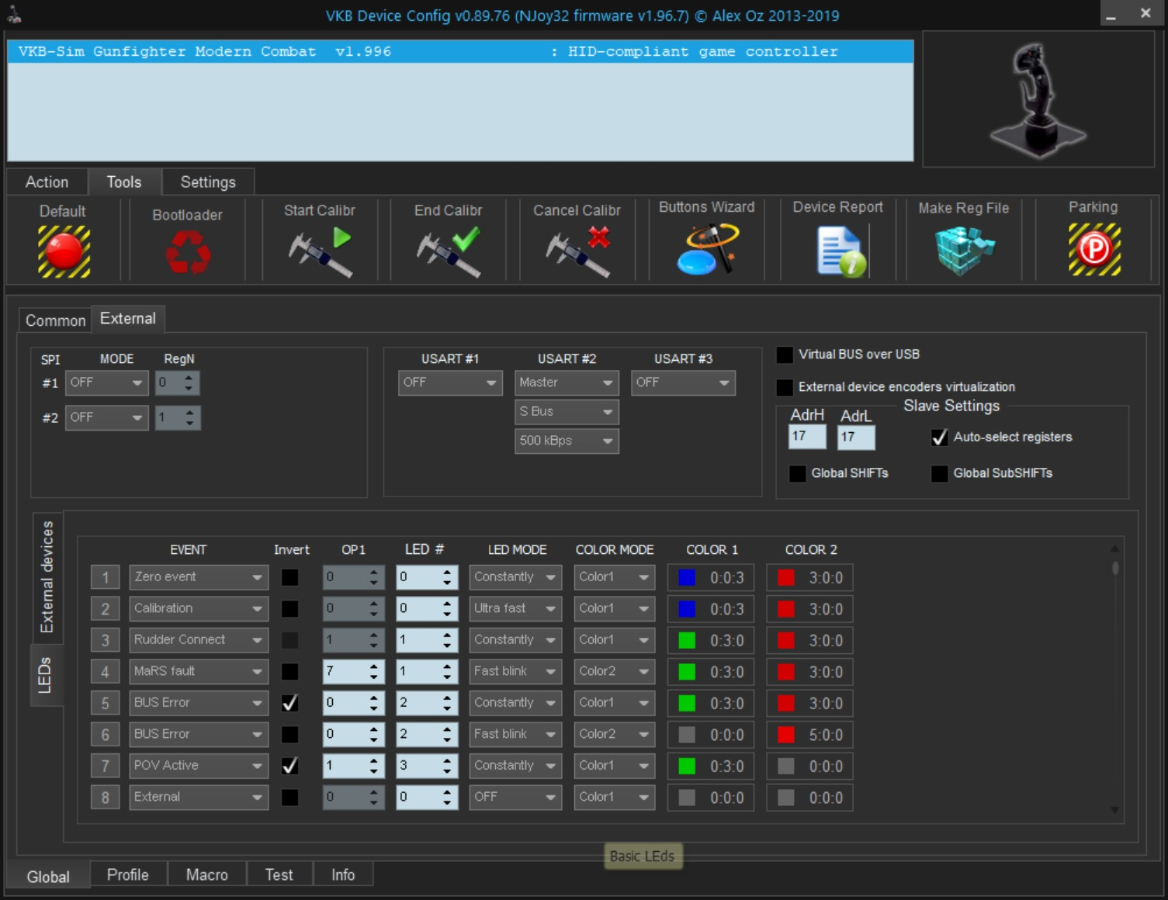Screen dimensions: 1168x900
Task: Click the AdrH input field
Action: pyautogui.click(x=807, y=437)
